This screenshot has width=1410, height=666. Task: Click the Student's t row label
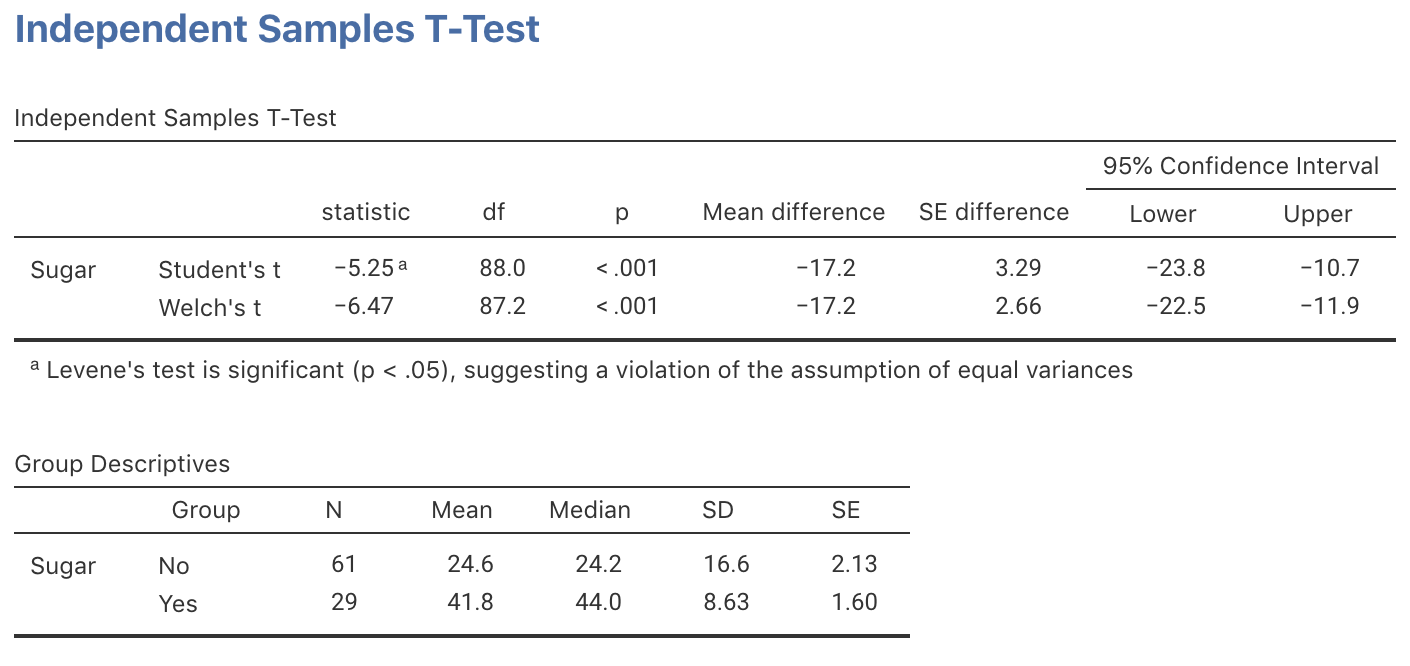pyautogui.click(x=219, y=270)
